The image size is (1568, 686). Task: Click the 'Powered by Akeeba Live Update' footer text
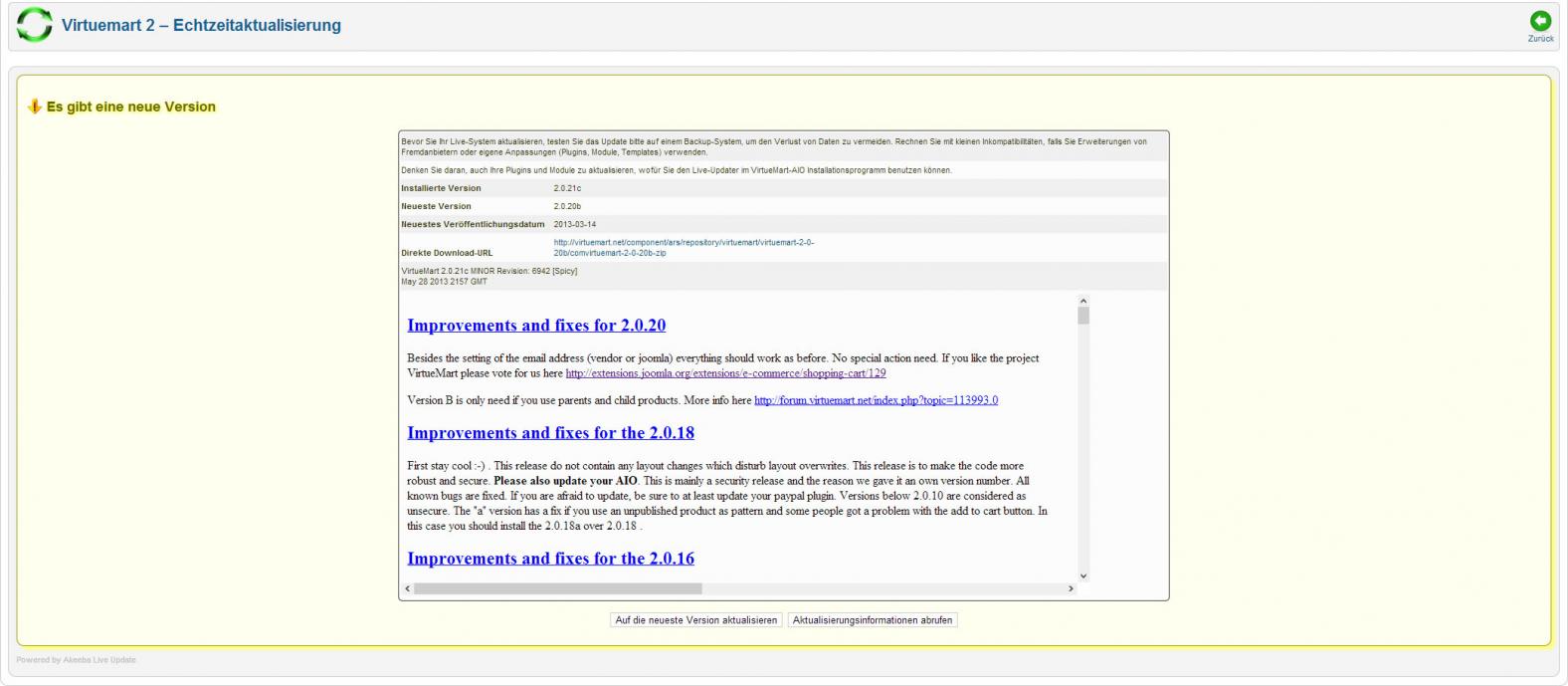click(77, 660)
